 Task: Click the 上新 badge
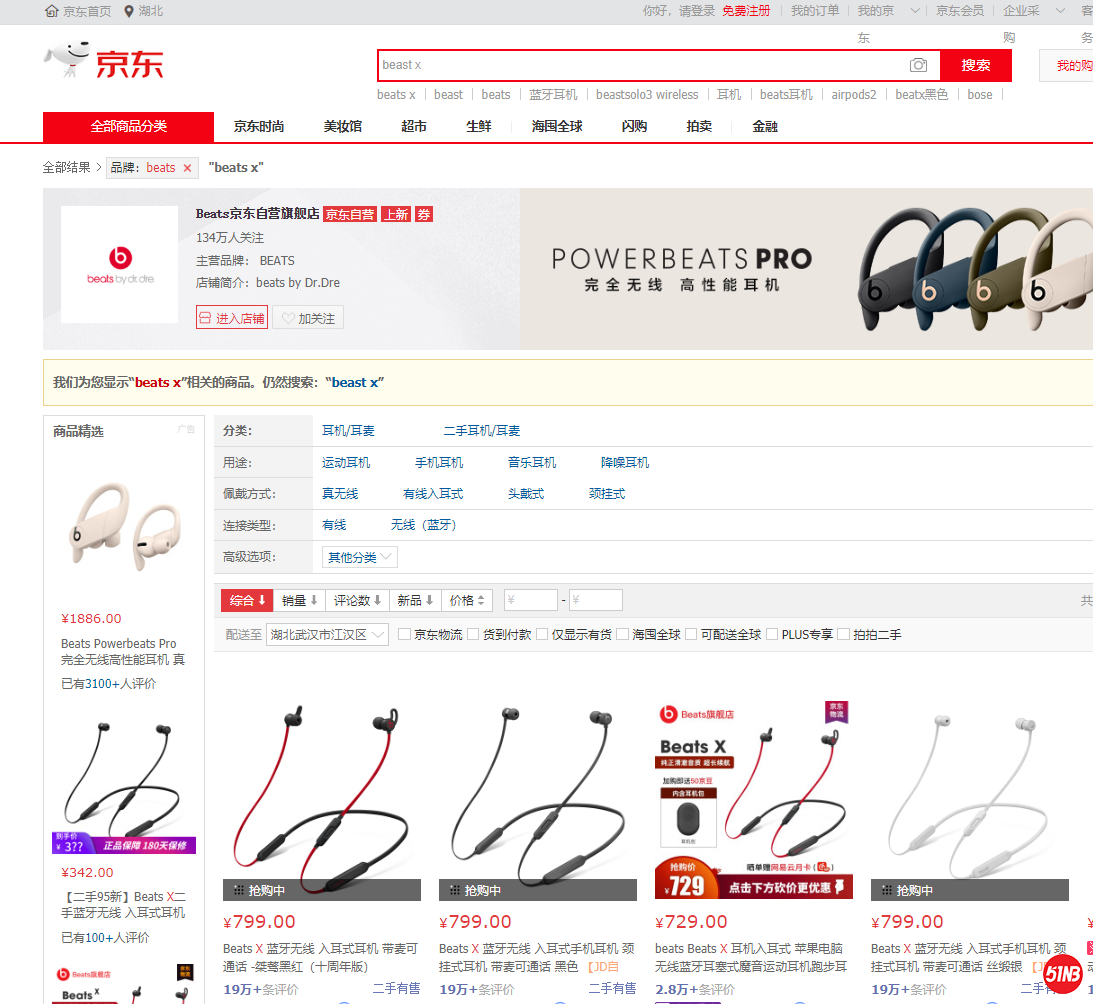[x=396, y=214]
